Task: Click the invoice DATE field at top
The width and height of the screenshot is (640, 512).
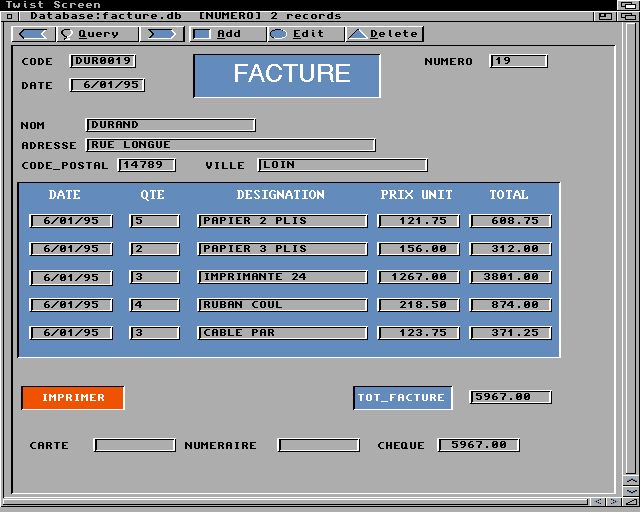Action: pyautogui.click(x=108, y=85)
